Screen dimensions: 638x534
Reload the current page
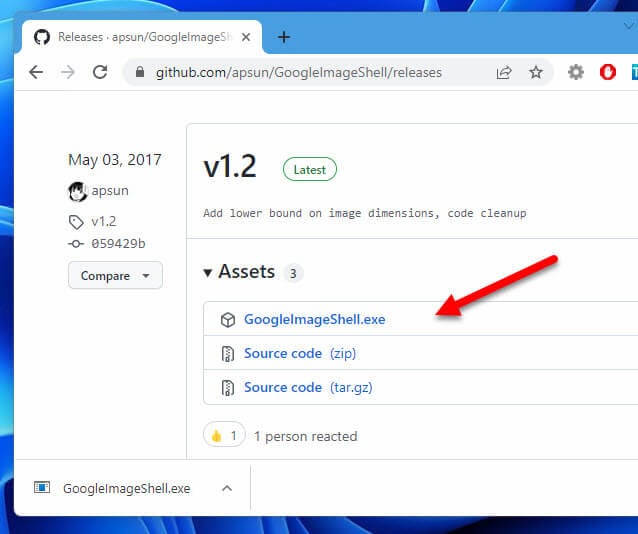click(100, 72)
